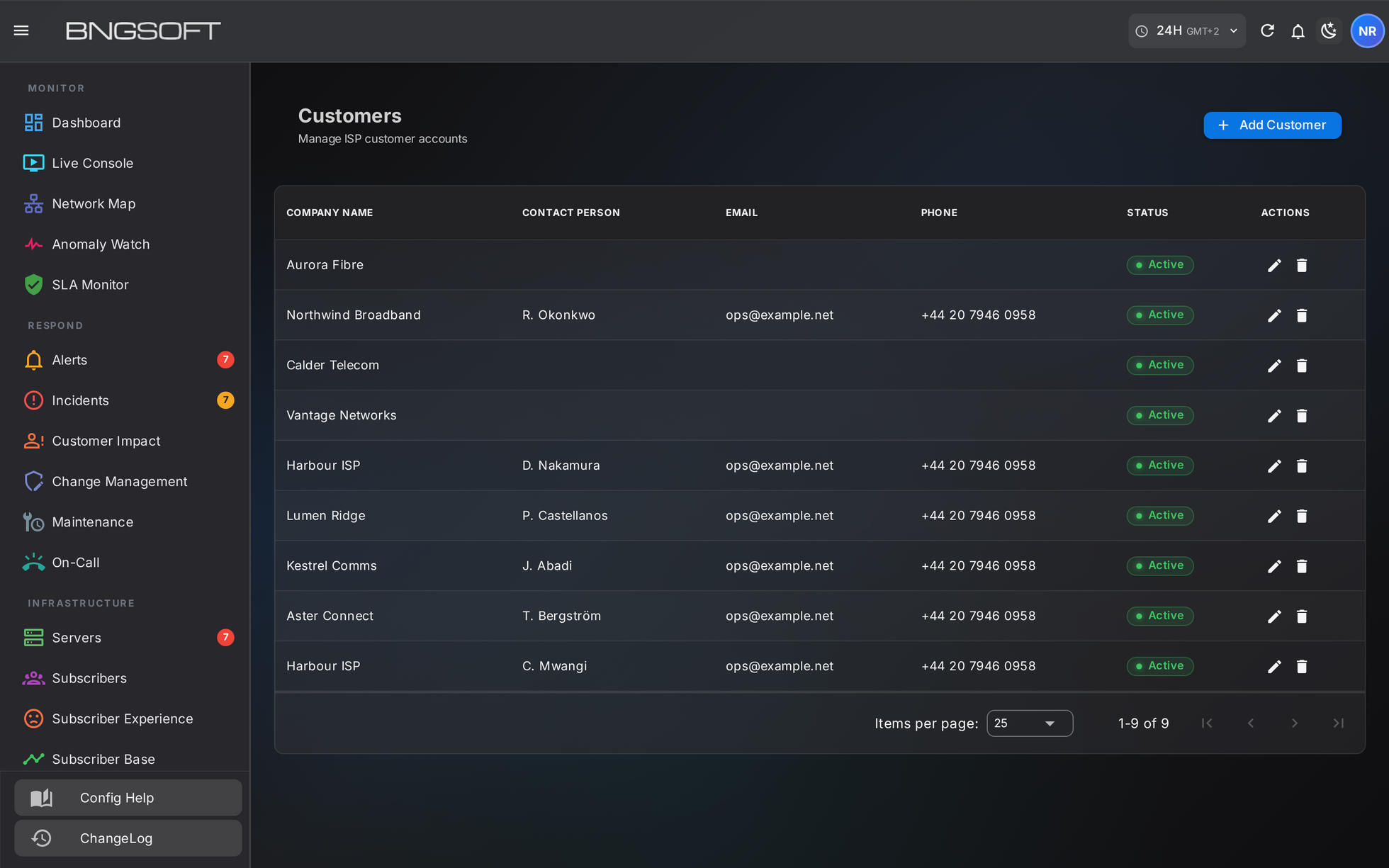
Task: Open Live Console in the sidebar
Action: coord(125,163)
